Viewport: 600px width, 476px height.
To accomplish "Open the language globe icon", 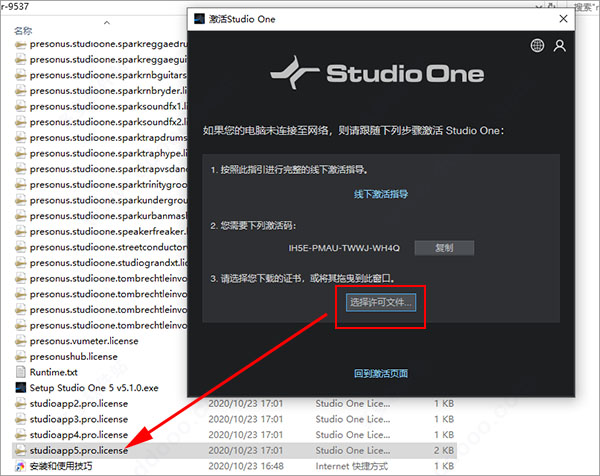I will [x=537, y=46].
